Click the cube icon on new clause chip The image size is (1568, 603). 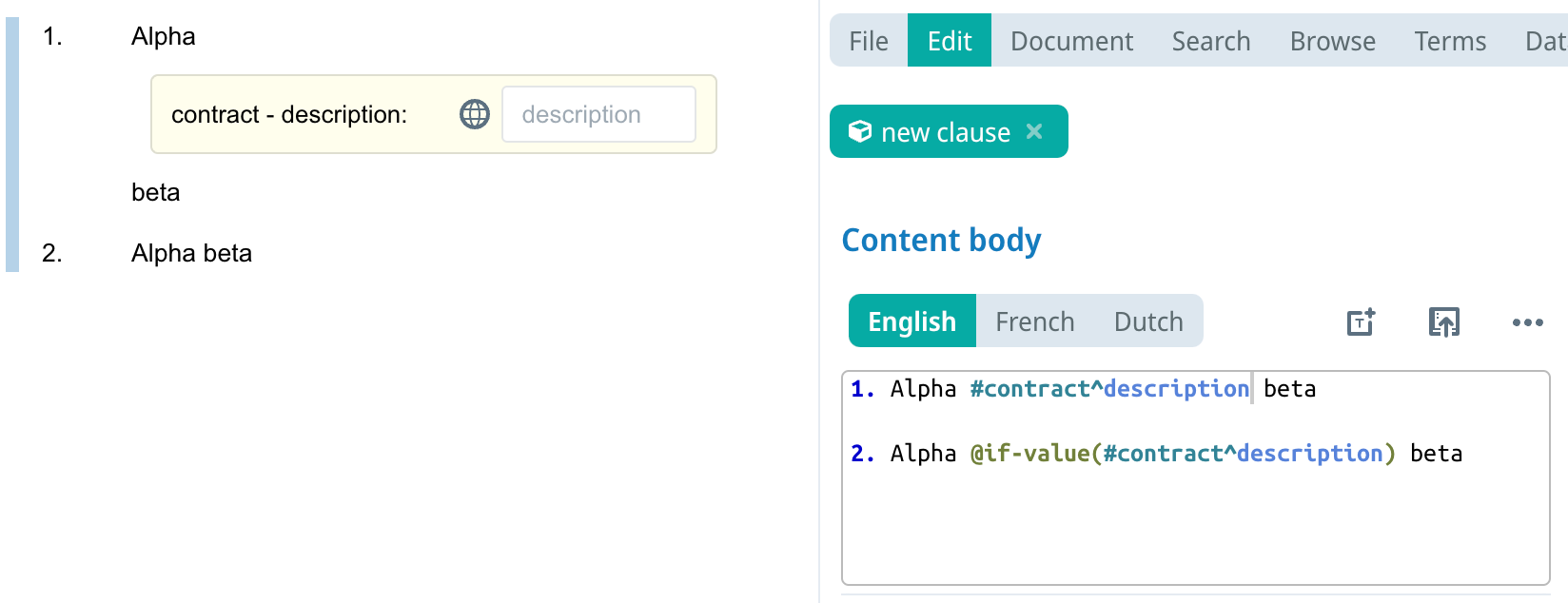pyautogui.click(x=859, y=131)
